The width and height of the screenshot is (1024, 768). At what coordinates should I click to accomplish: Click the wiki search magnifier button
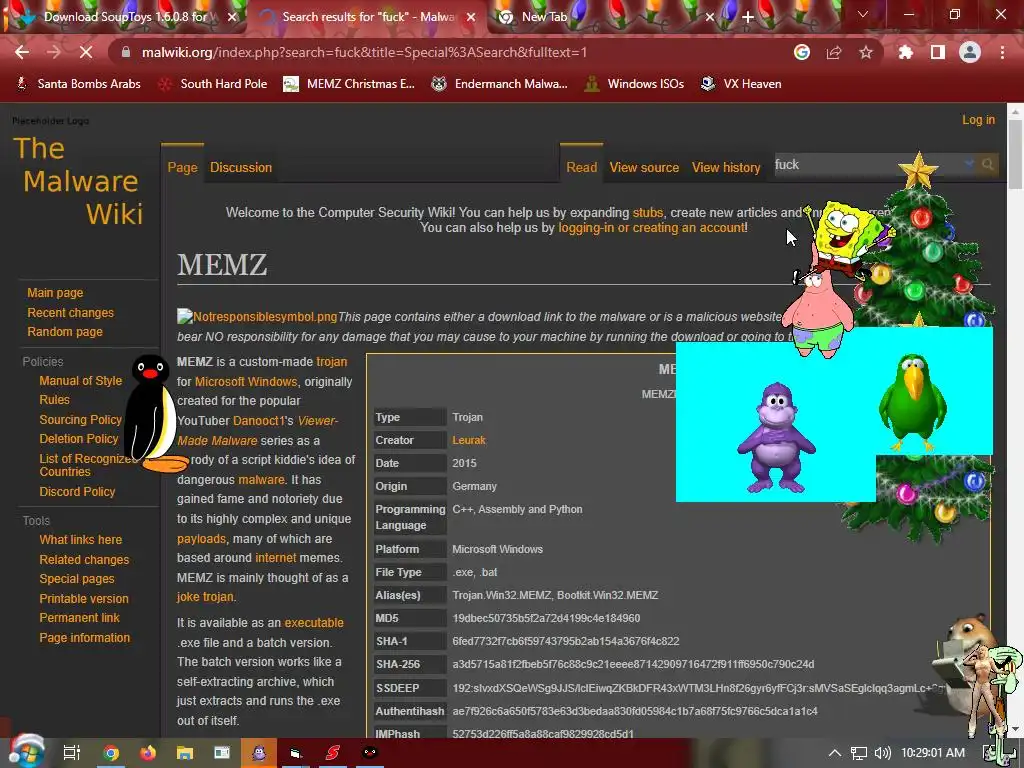point(987,165)
